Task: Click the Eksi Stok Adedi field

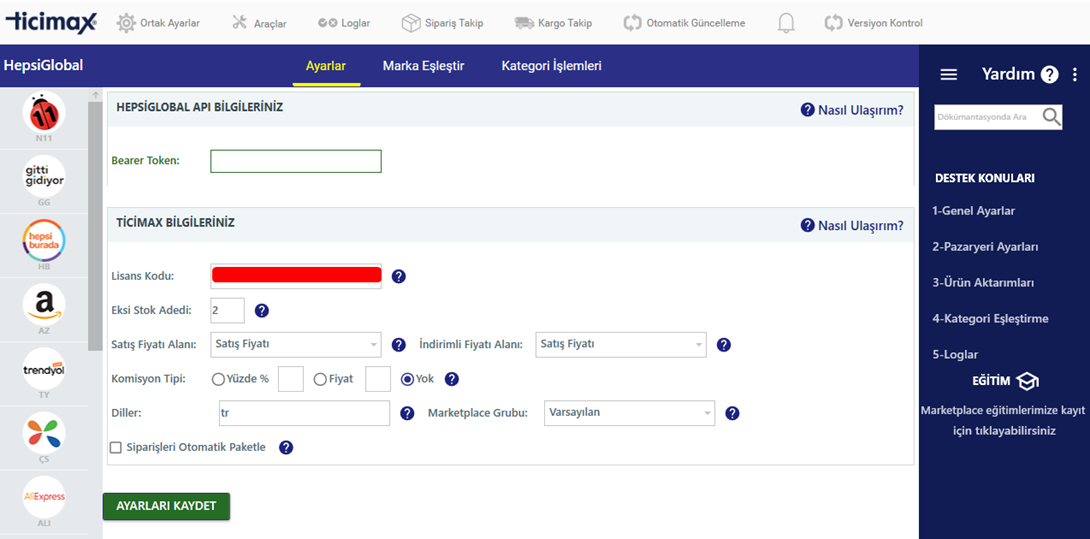Action: pos(227,310)
